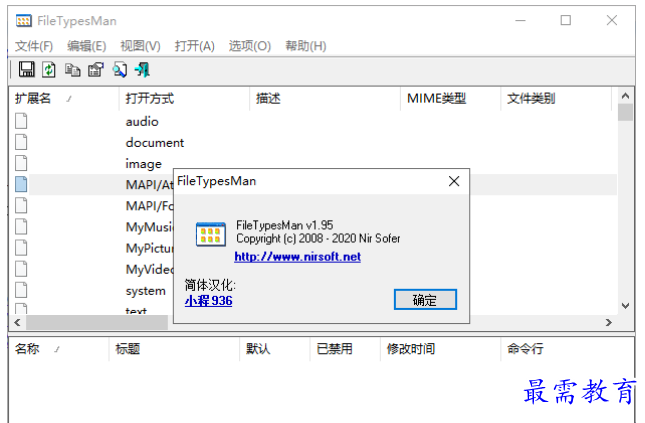The image size is (645, 423).
Task: Sort by 打开方式 column header
Action: pyautogui.click(x=184, y=98)
